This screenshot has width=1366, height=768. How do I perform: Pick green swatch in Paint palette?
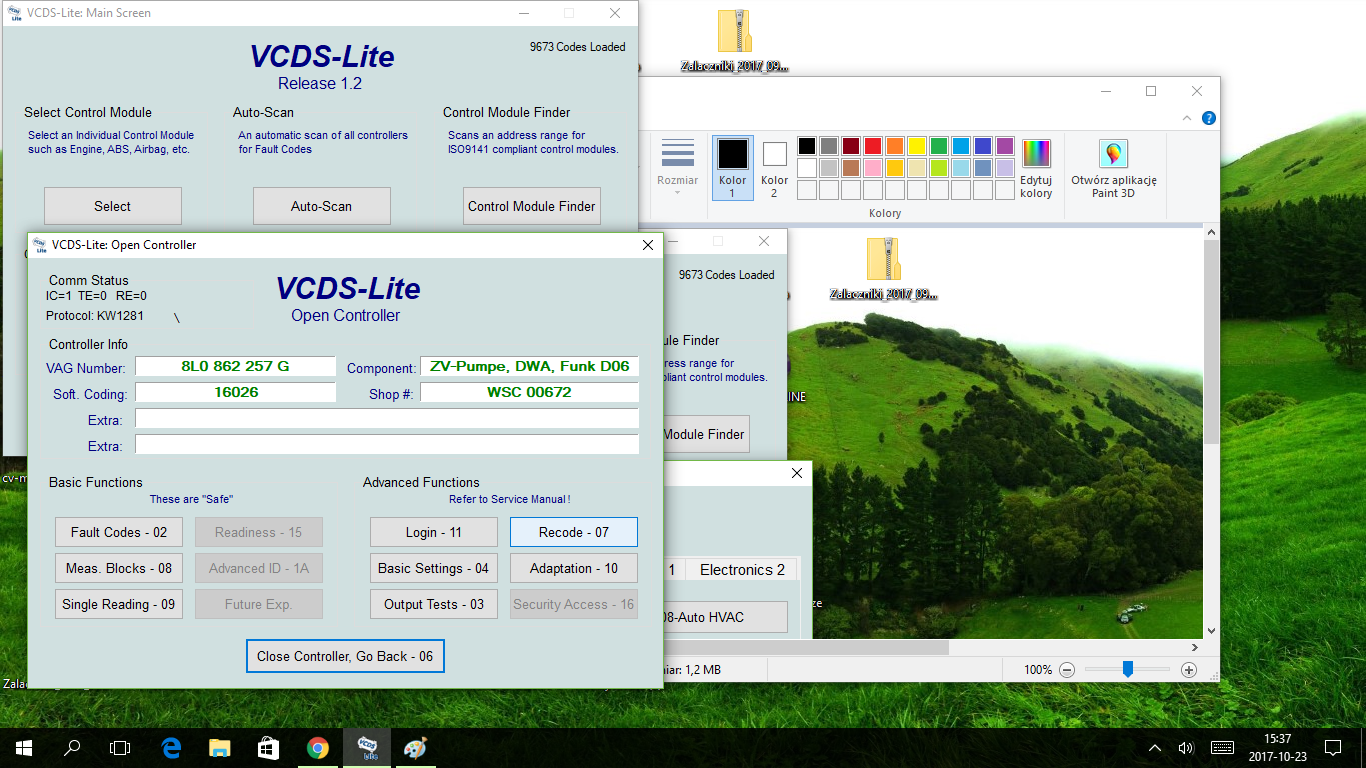(x=938, y=146)
